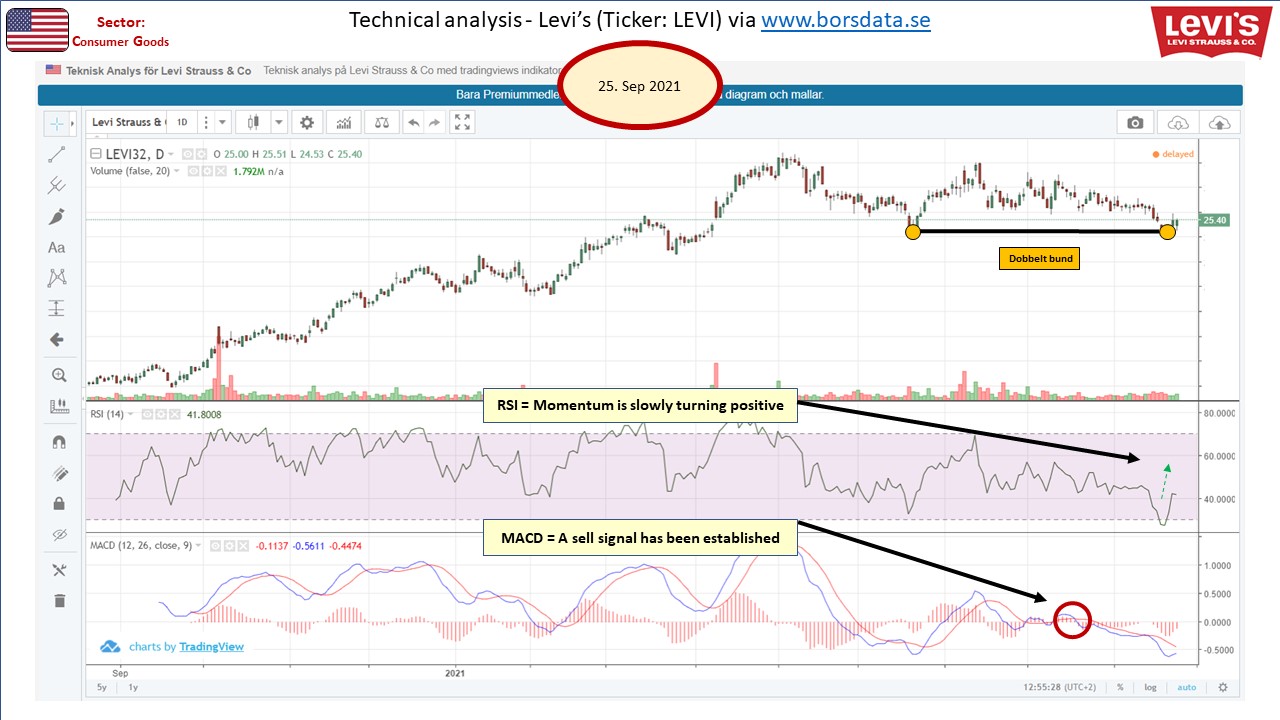1280x720 pixels.
Task: Select the candlestick chart style button
Action: pos(253,122)
